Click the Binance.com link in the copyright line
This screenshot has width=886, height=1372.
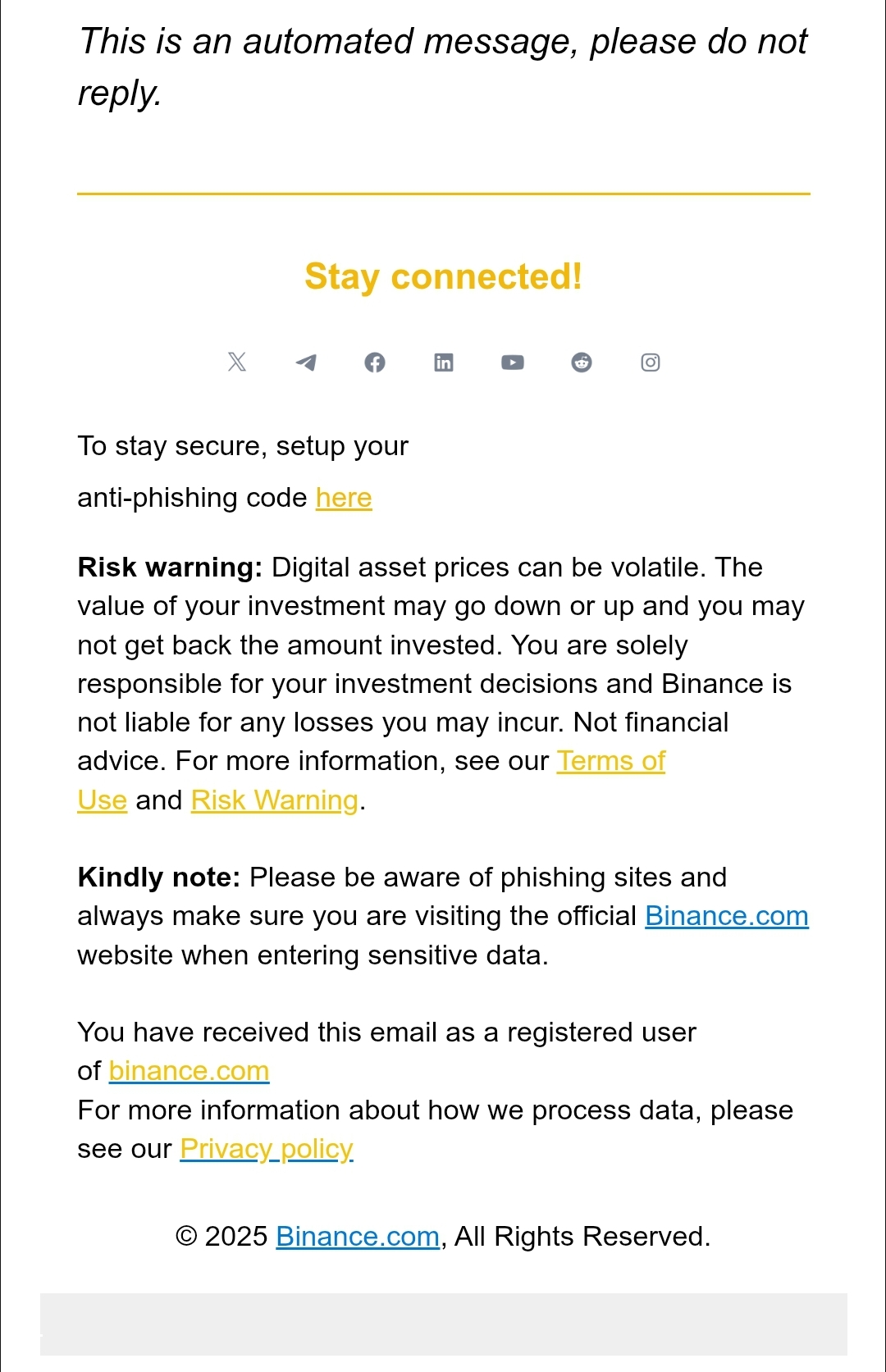click(x=358, y=1237)
